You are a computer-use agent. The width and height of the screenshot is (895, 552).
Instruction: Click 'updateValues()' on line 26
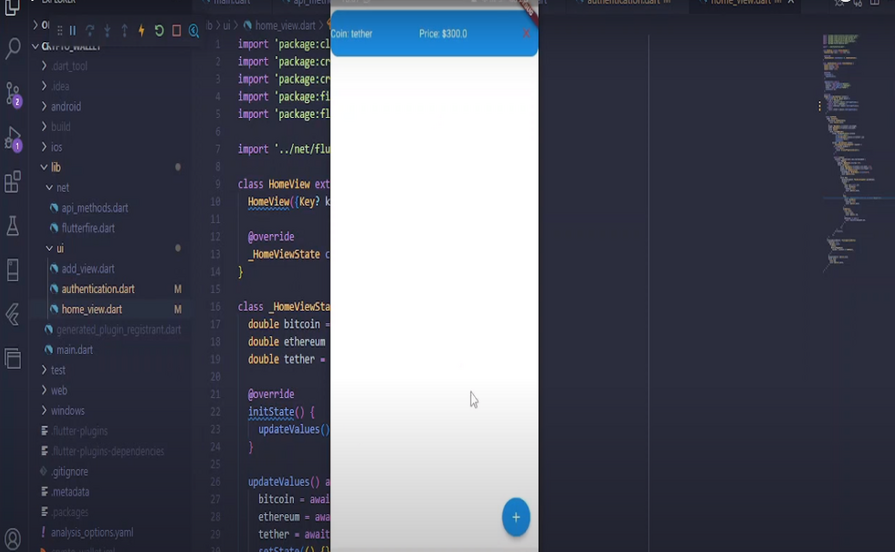pyautogui.click(x=284, y=482)
